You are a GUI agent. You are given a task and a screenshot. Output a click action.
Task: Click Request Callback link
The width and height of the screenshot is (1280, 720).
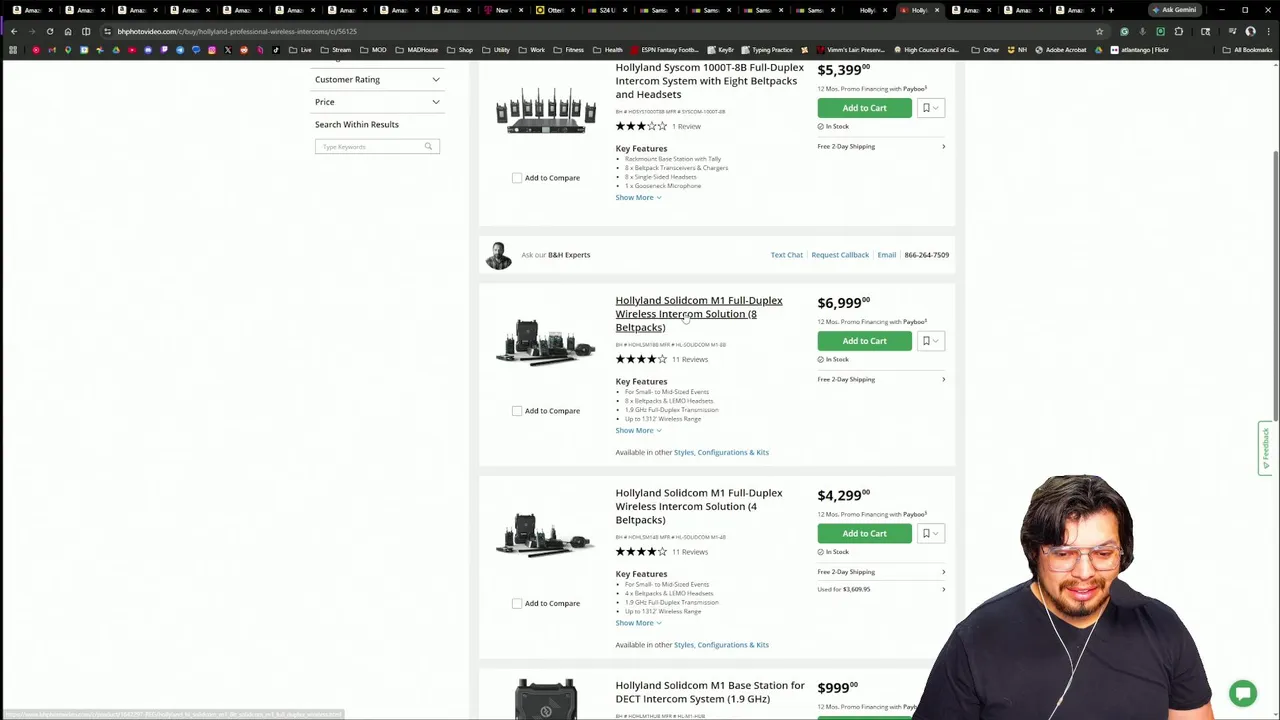[x=840, y=255]
